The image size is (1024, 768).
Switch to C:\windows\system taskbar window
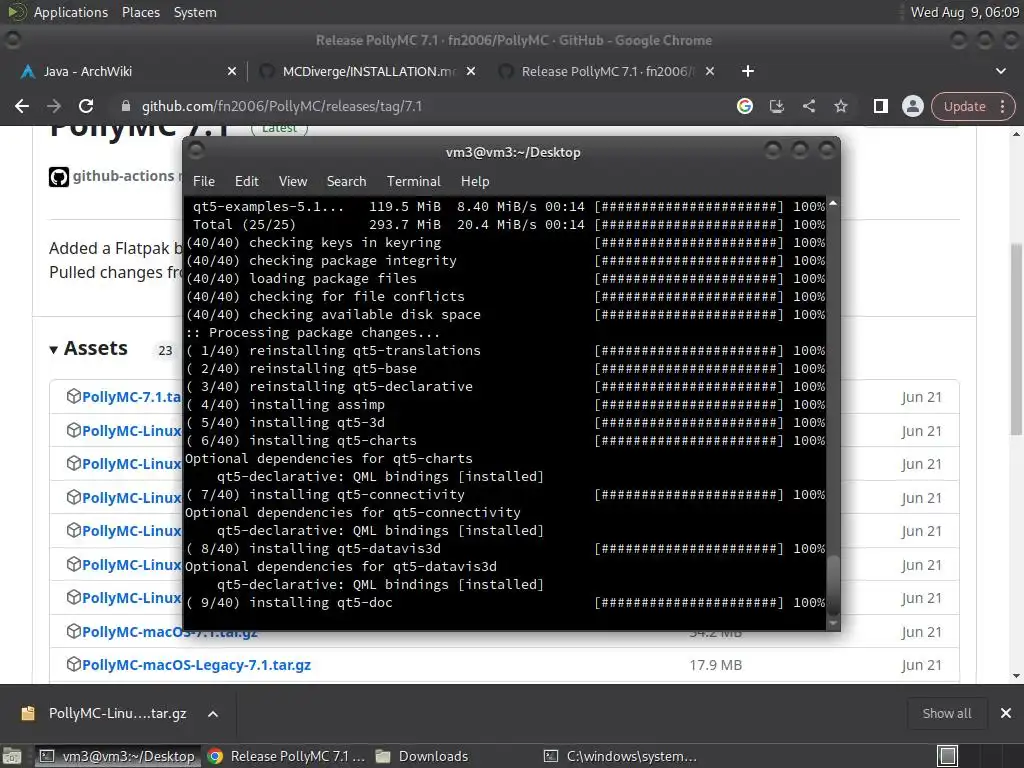(620, 756)
